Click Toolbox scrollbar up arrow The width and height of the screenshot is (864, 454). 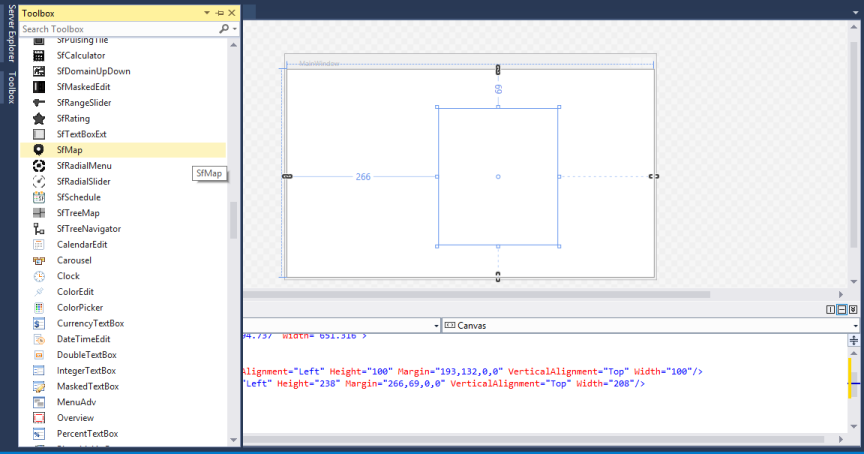pyautogui.click(x=234, y=45)
